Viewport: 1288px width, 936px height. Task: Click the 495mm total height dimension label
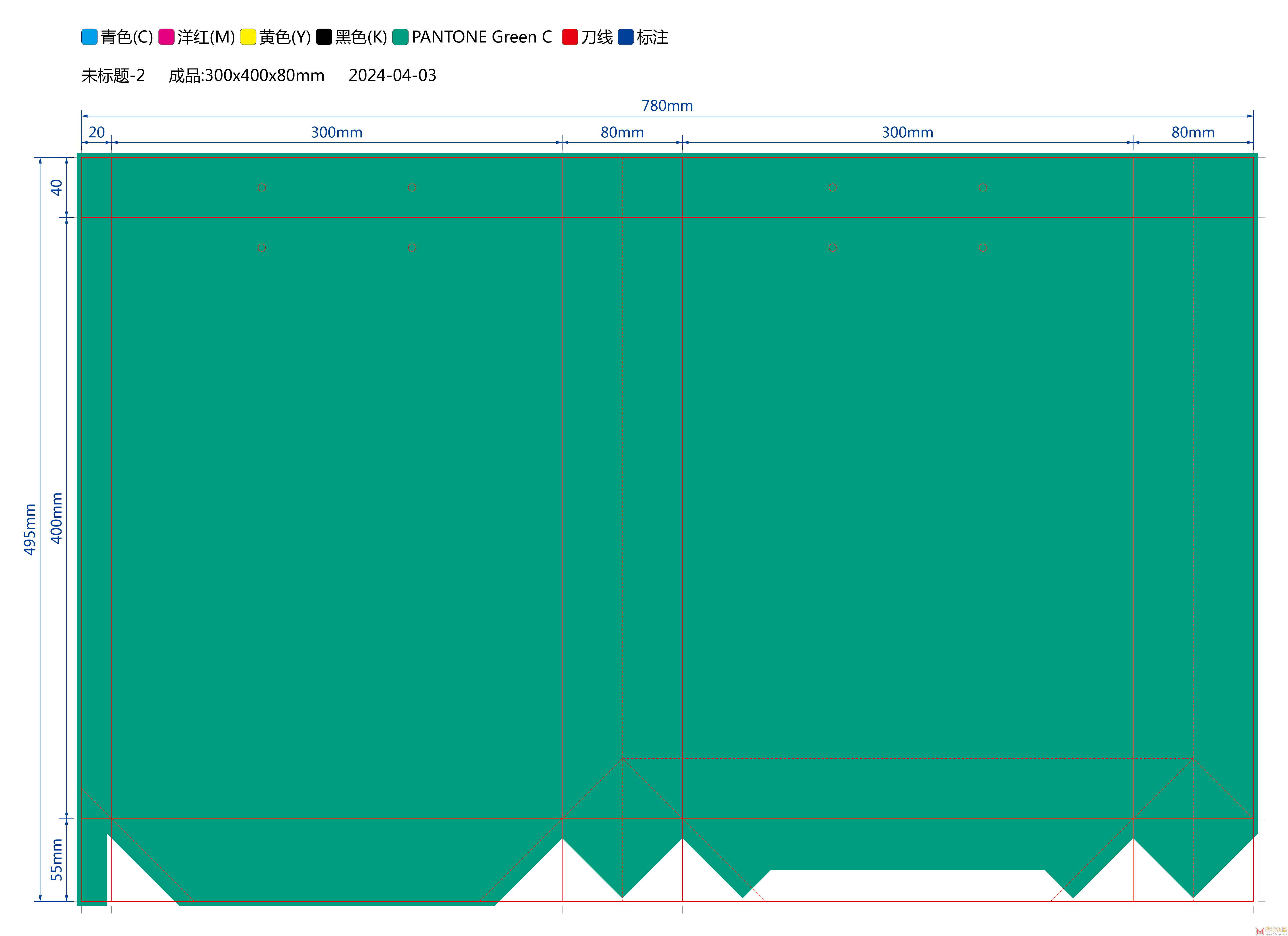30,529
